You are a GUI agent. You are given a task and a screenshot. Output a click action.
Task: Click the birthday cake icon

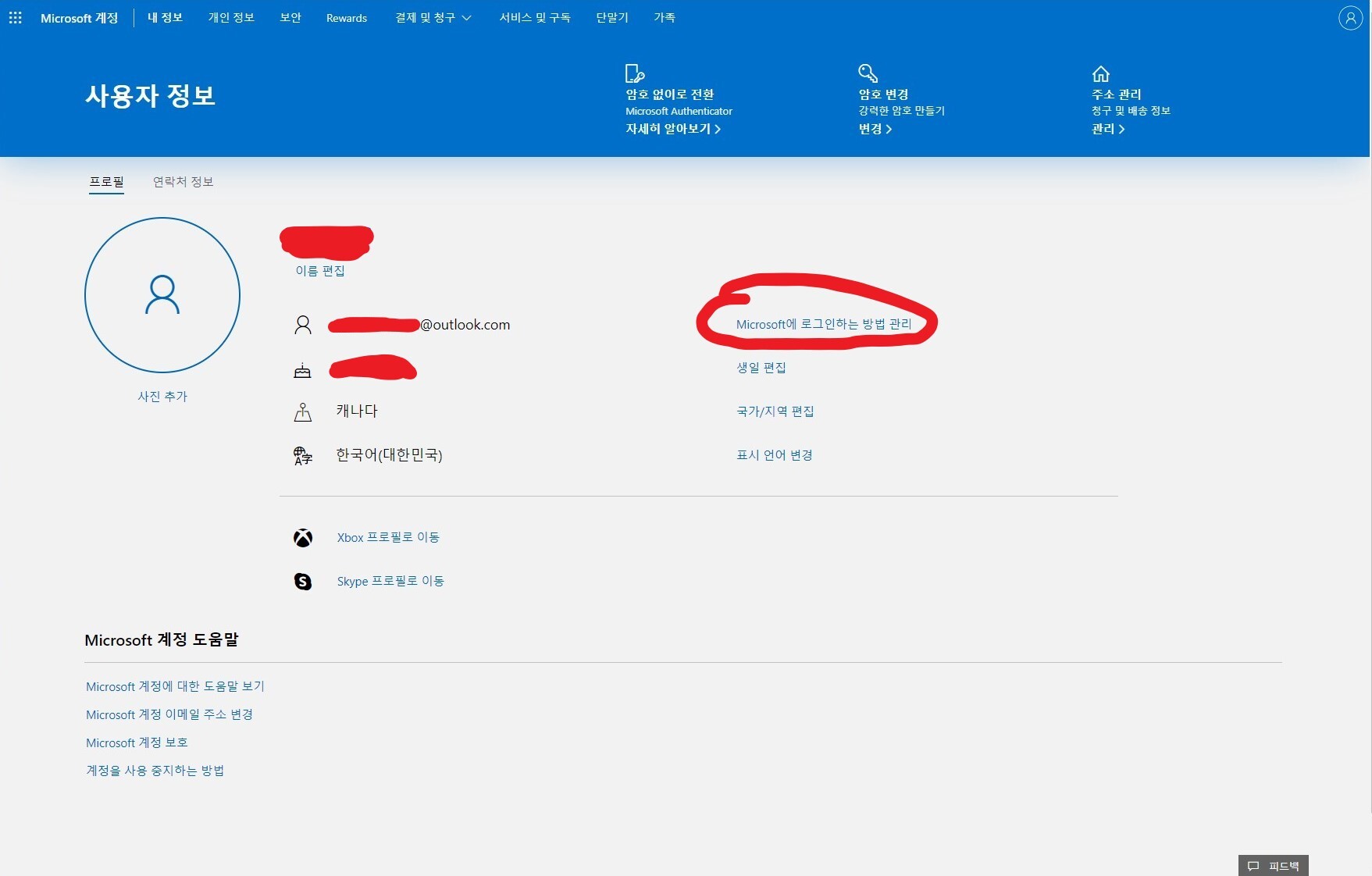coord(302,370)
